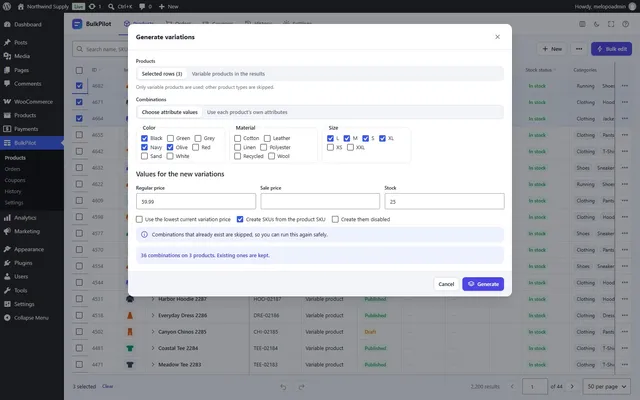The width and height of the screenshot is (640, 400).
Task: Click the Cancel button
Action: click(x=446, y=284)
